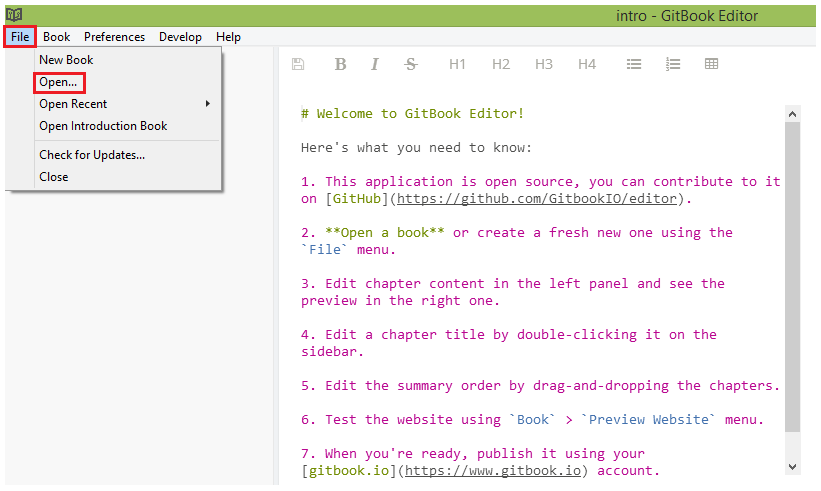Click the line 'Here's what you need to know:'

tap(416, 148)
